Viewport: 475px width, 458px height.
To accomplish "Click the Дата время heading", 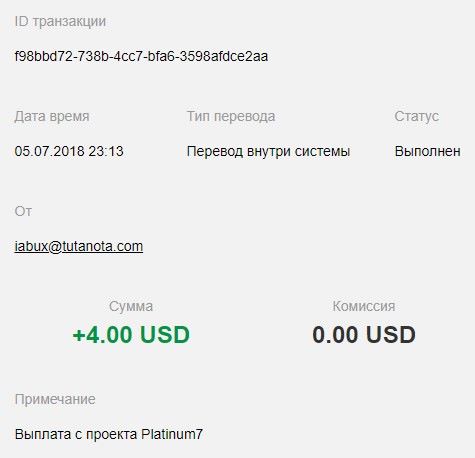I will 52,116.
